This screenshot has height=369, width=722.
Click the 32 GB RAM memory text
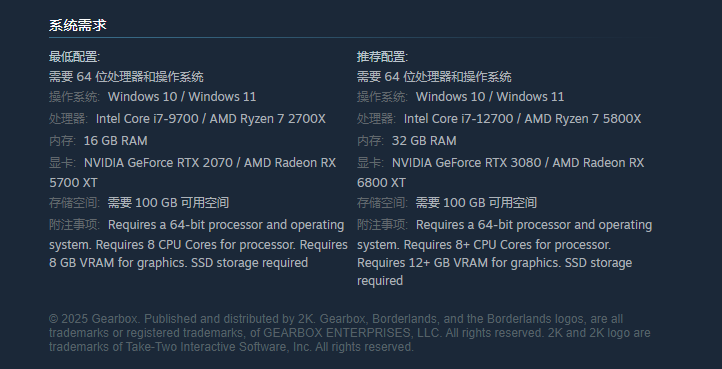(424, 141)
